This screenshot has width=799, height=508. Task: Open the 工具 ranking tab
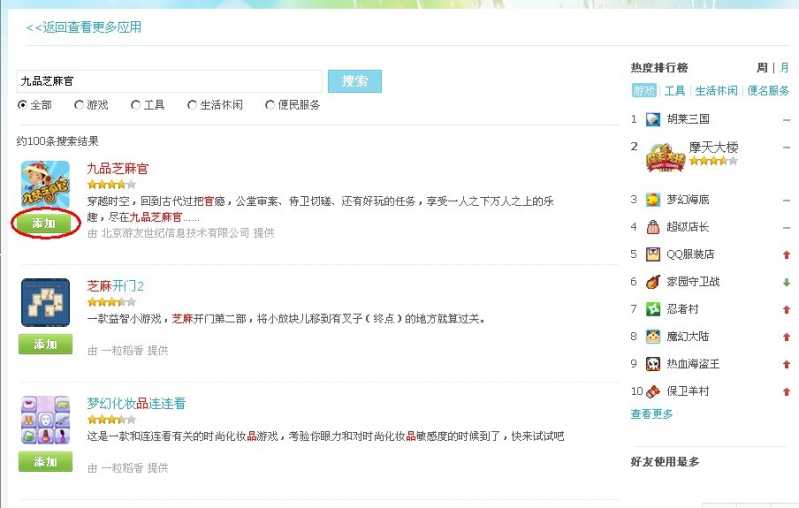click(675, 91)
